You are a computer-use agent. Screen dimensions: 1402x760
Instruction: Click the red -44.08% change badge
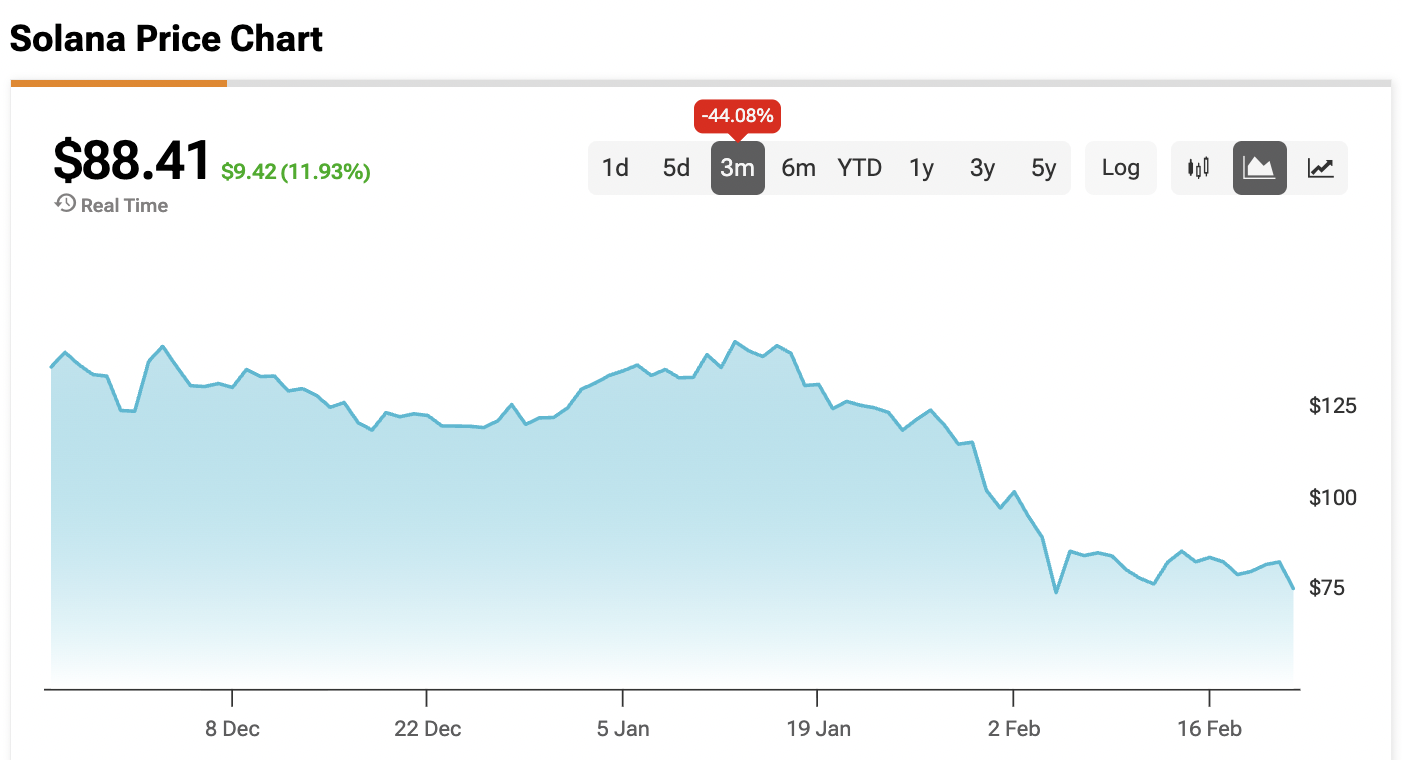[737, 116]
